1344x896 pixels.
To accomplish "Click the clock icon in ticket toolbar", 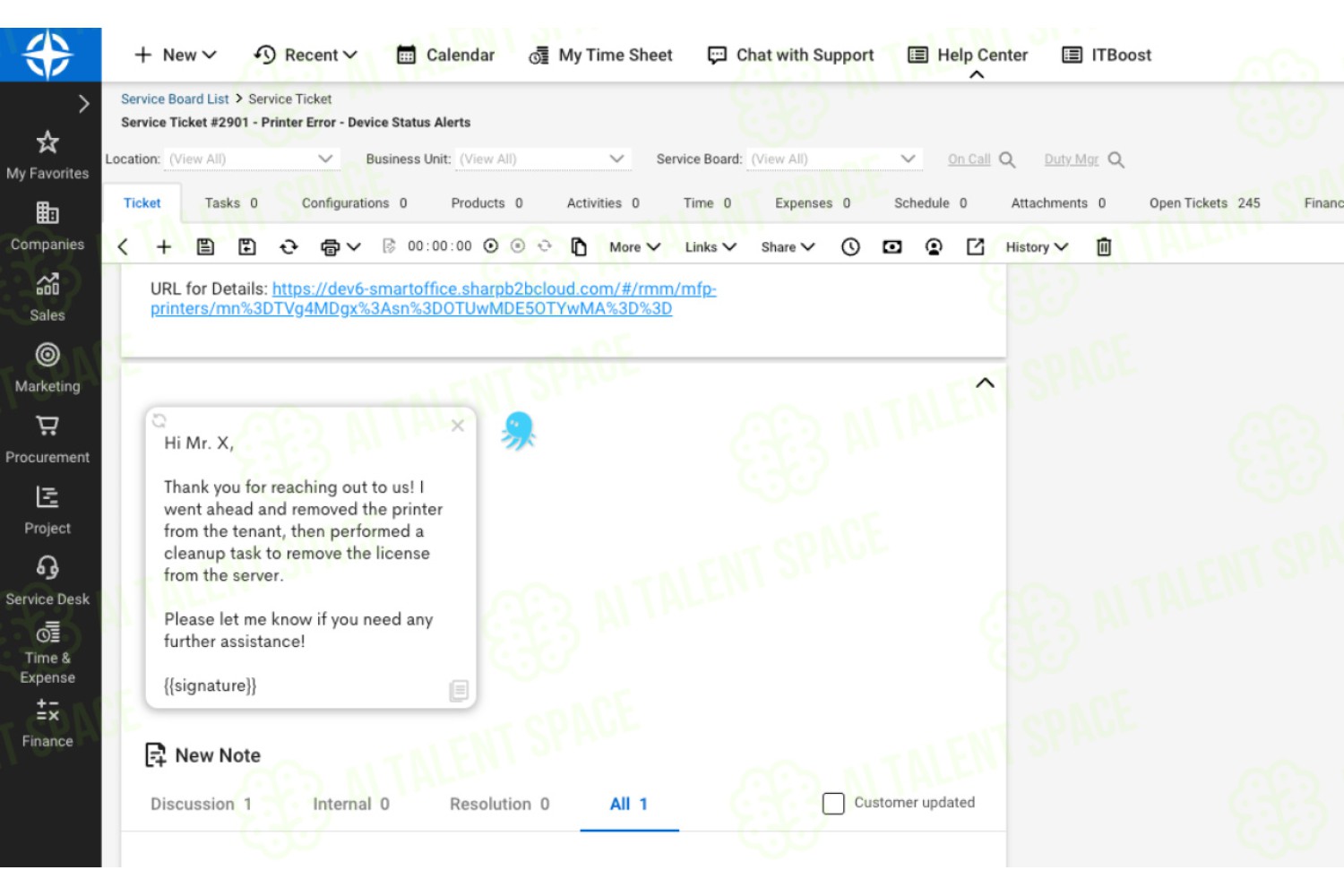I will pos(850,247).
